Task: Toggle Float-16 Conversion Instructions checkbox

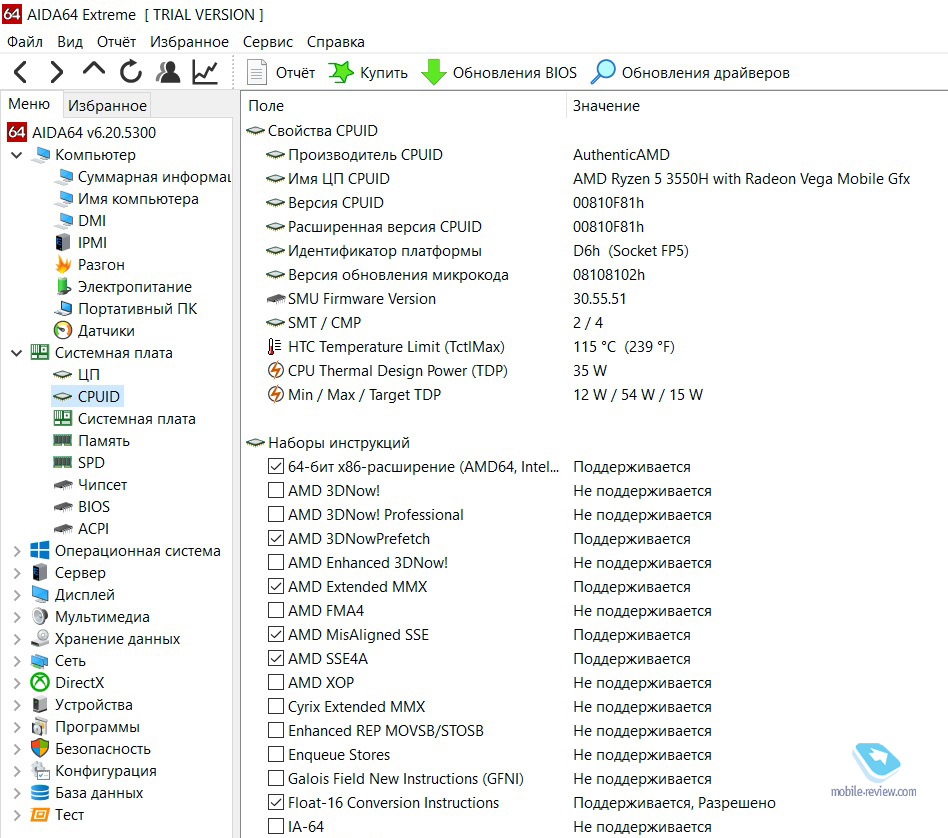Action: (x=276, y=802)
